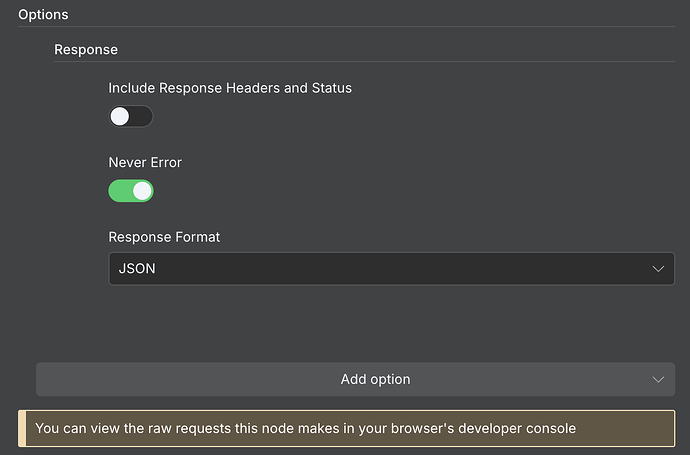The height and width of the screenshot is (455, 690).
Task: Select the Response subsection heading
Action: 86,49
